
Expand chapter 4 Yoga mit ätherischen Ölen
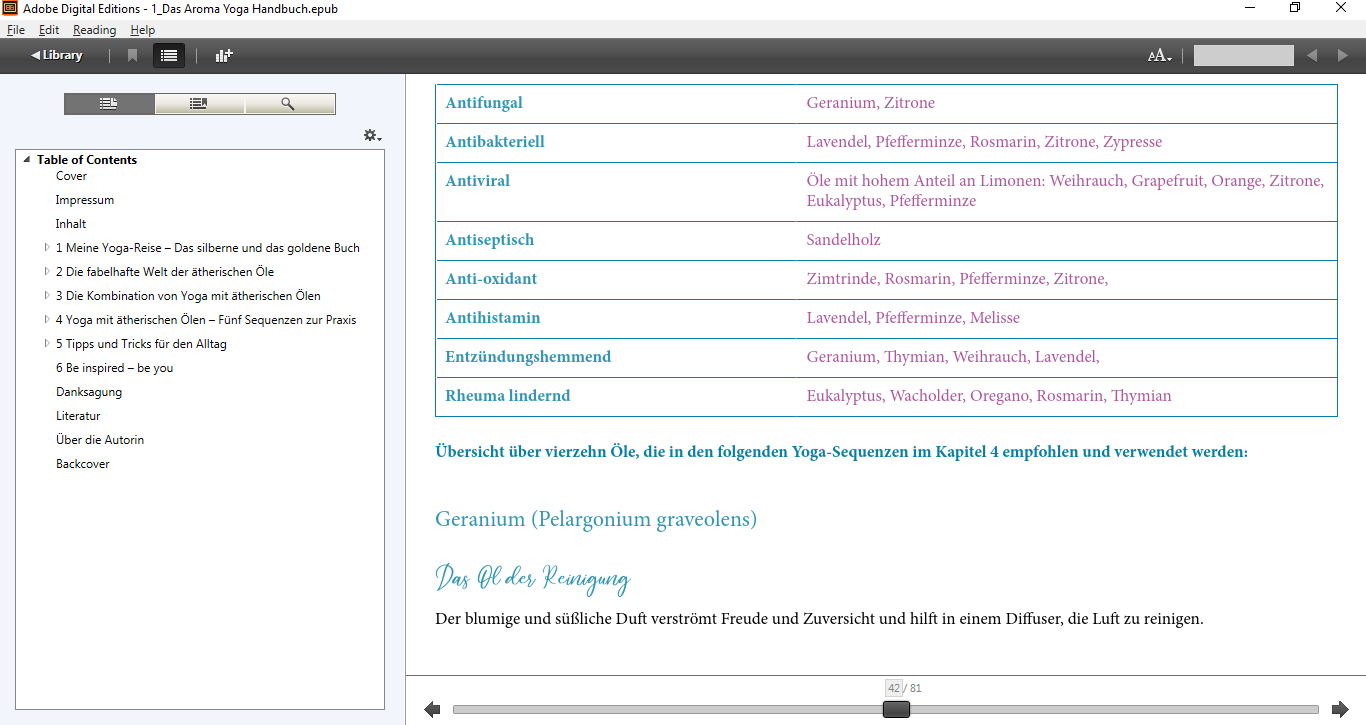pos(46,319)
